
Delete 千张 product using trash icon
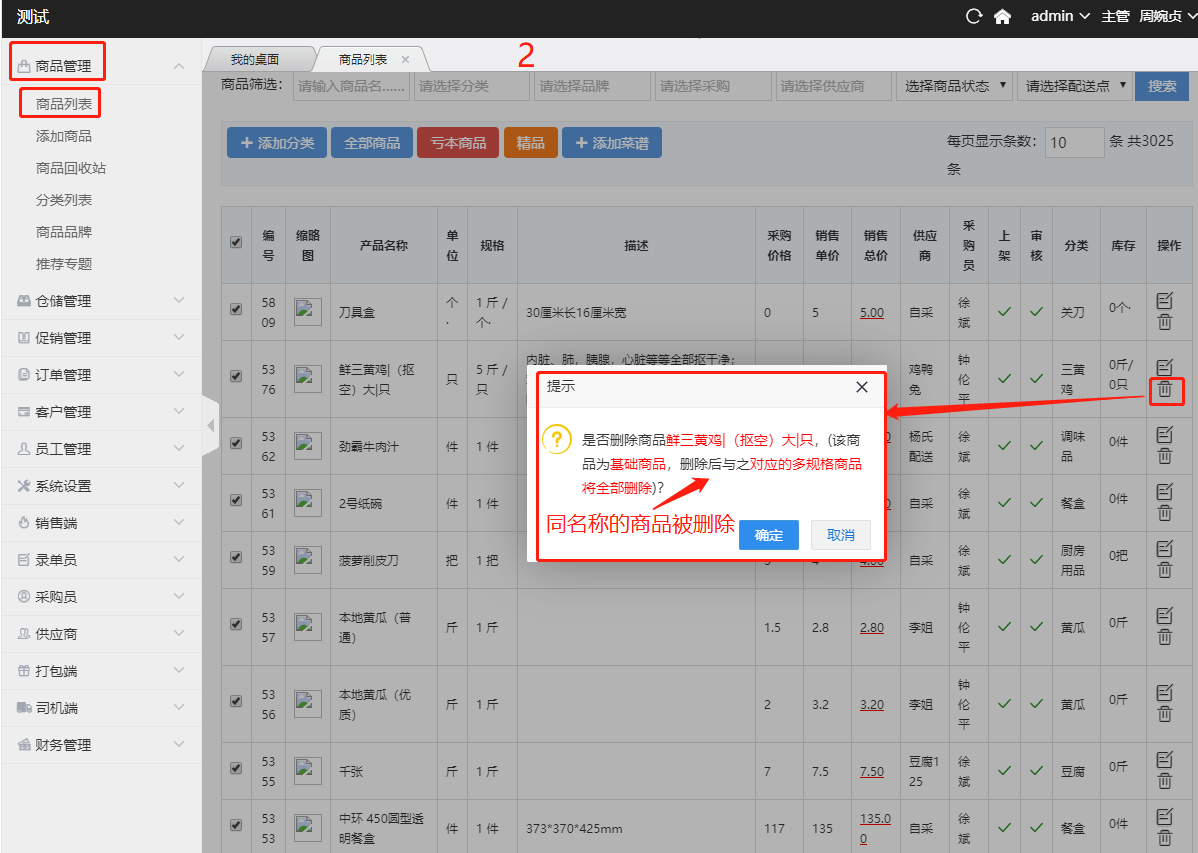pos(1164,780)
